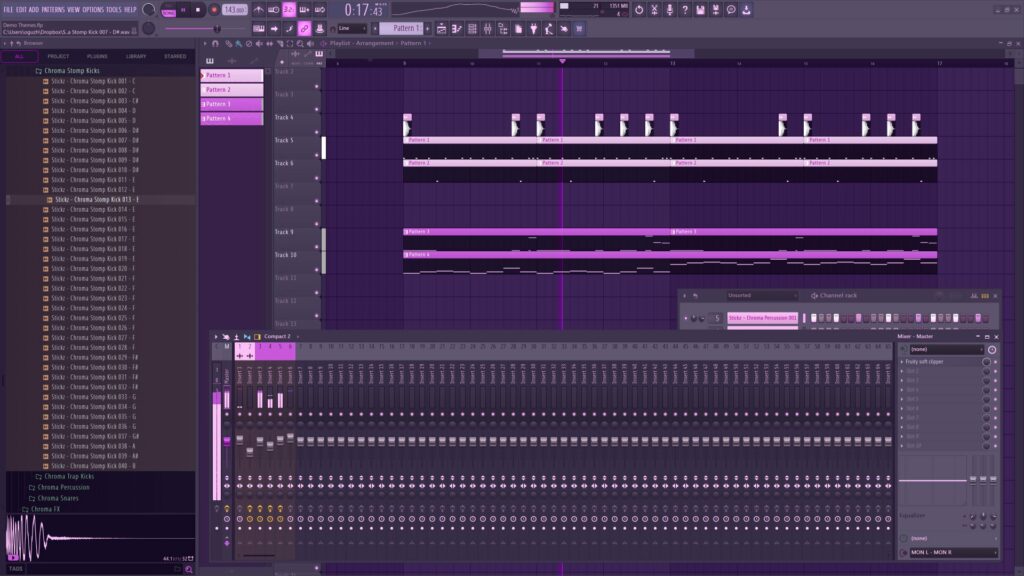The image size is (1024, 576).
Task: Toggle the first step of the Chroma Percussion sequencer
Action: tap(814, 318)
